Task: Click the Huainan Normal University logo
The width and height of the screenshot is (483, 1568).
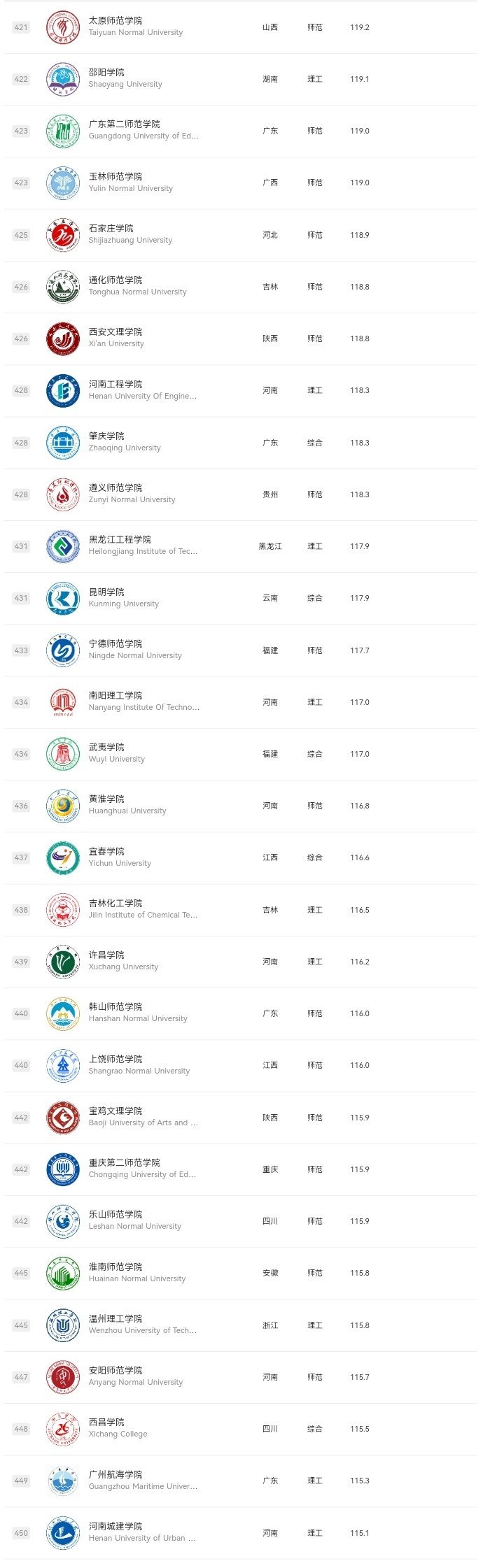Action: [x=62, y=1273]
